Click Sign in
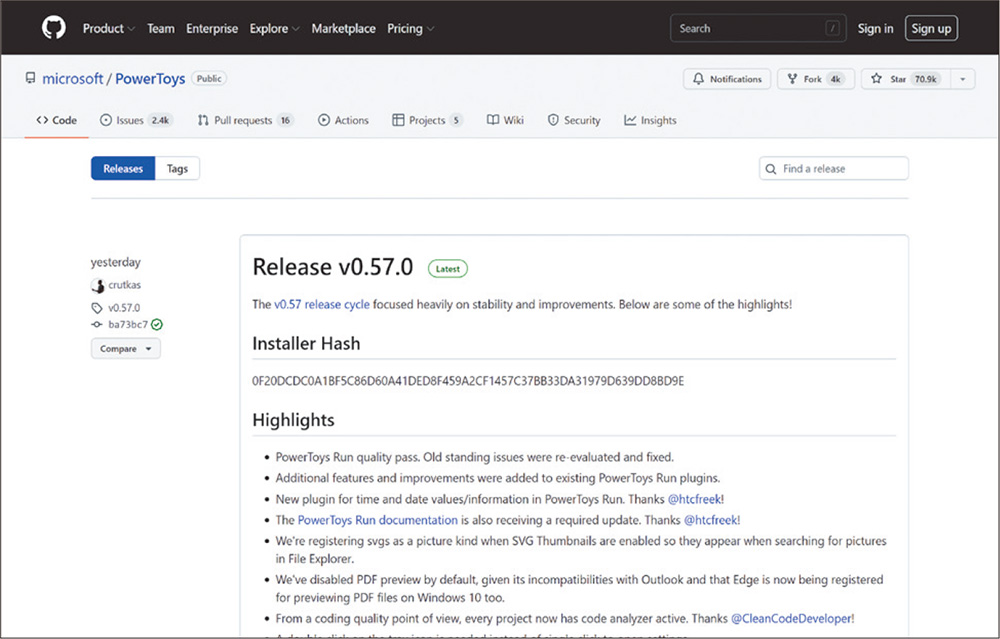 pos(875,29)
